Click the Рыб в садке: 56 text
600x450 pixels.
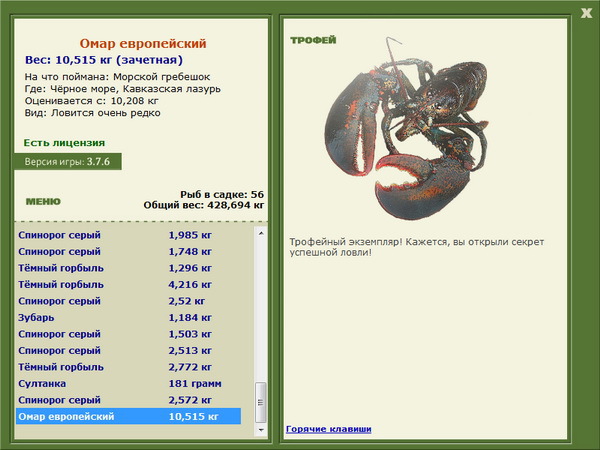(x=222, y=194)
